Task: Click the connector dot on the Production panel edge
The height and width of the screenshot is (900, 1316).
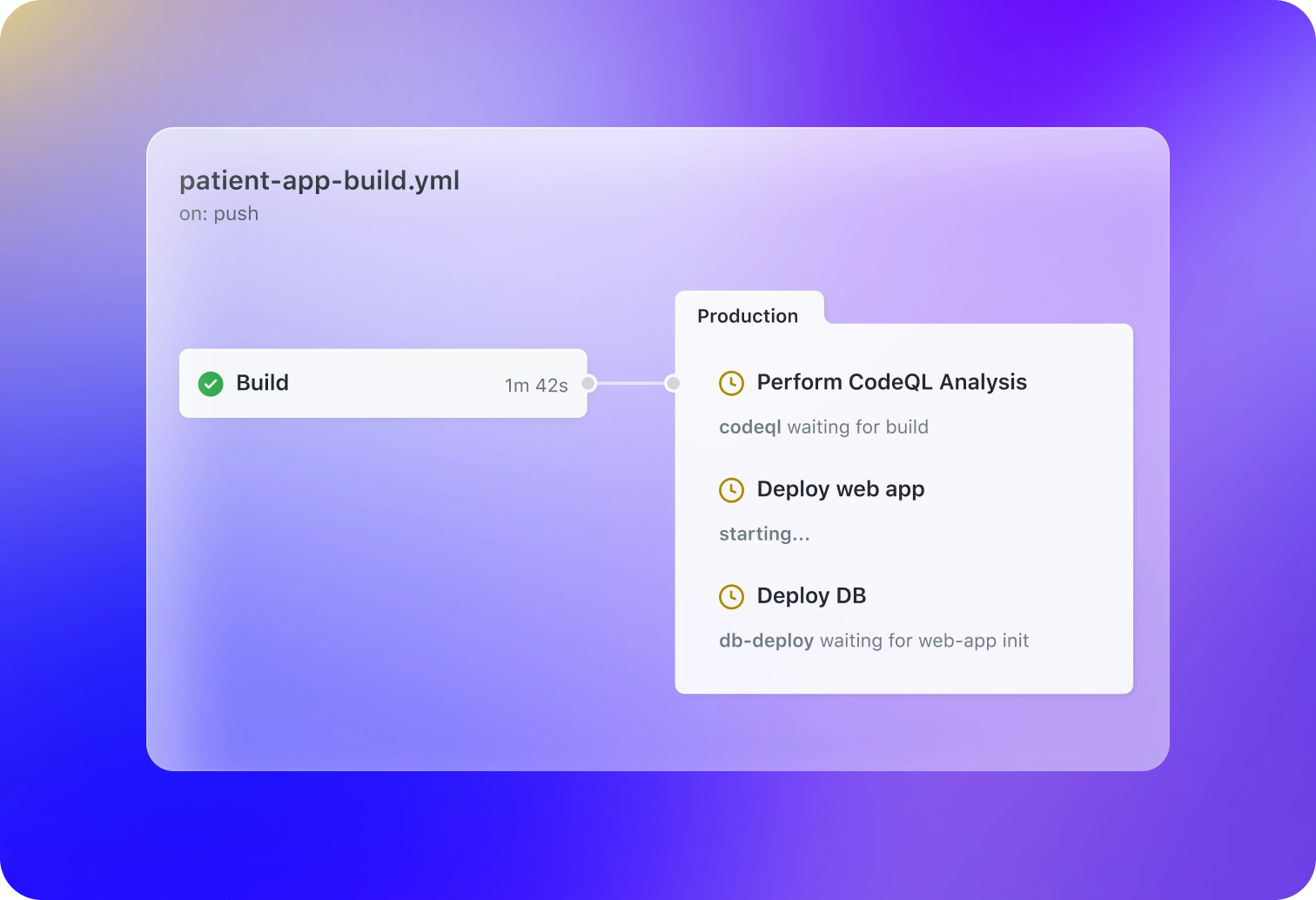Action: 673,383
